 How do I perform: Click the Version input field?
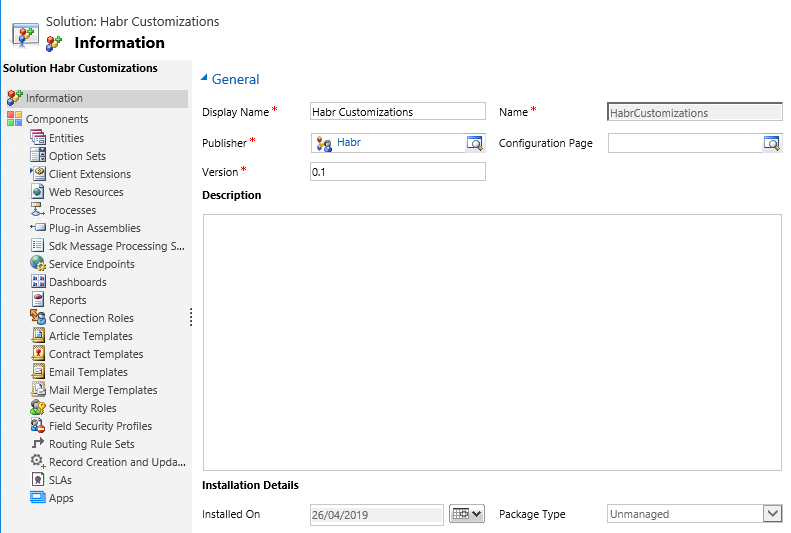click(398, 171)
